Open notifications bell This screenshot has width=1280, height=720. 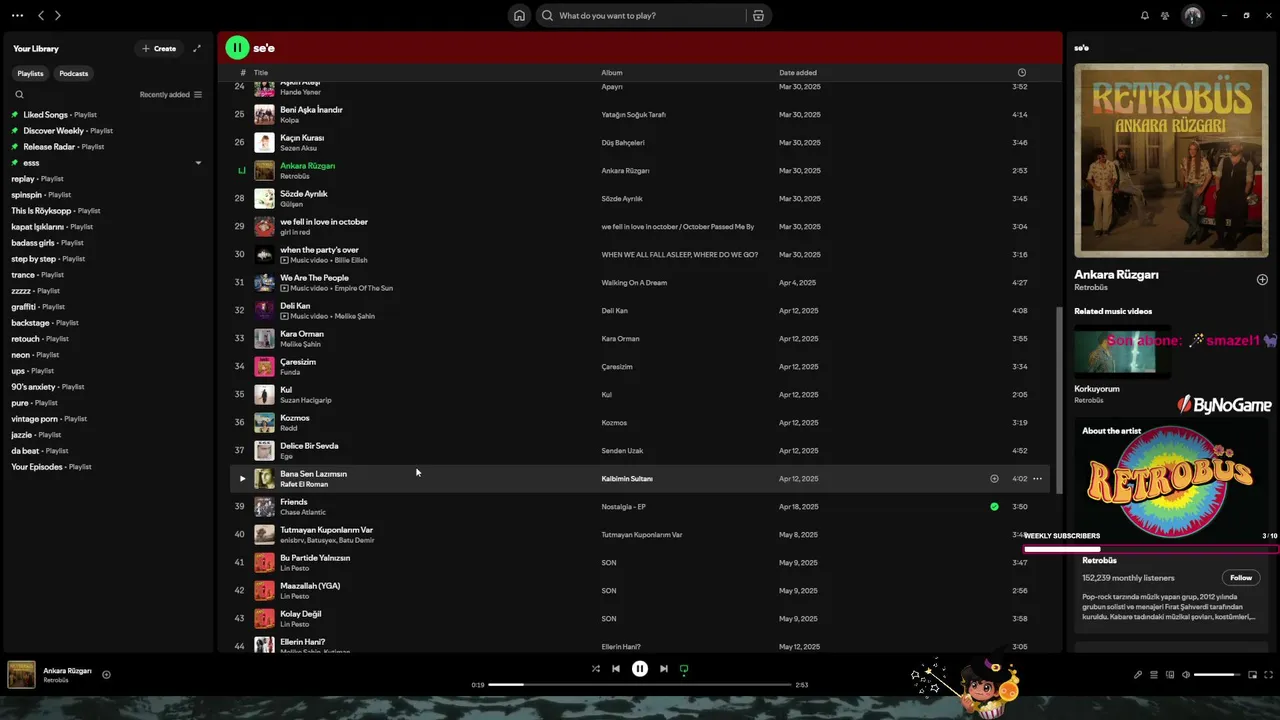click(x=1145, y=15)
